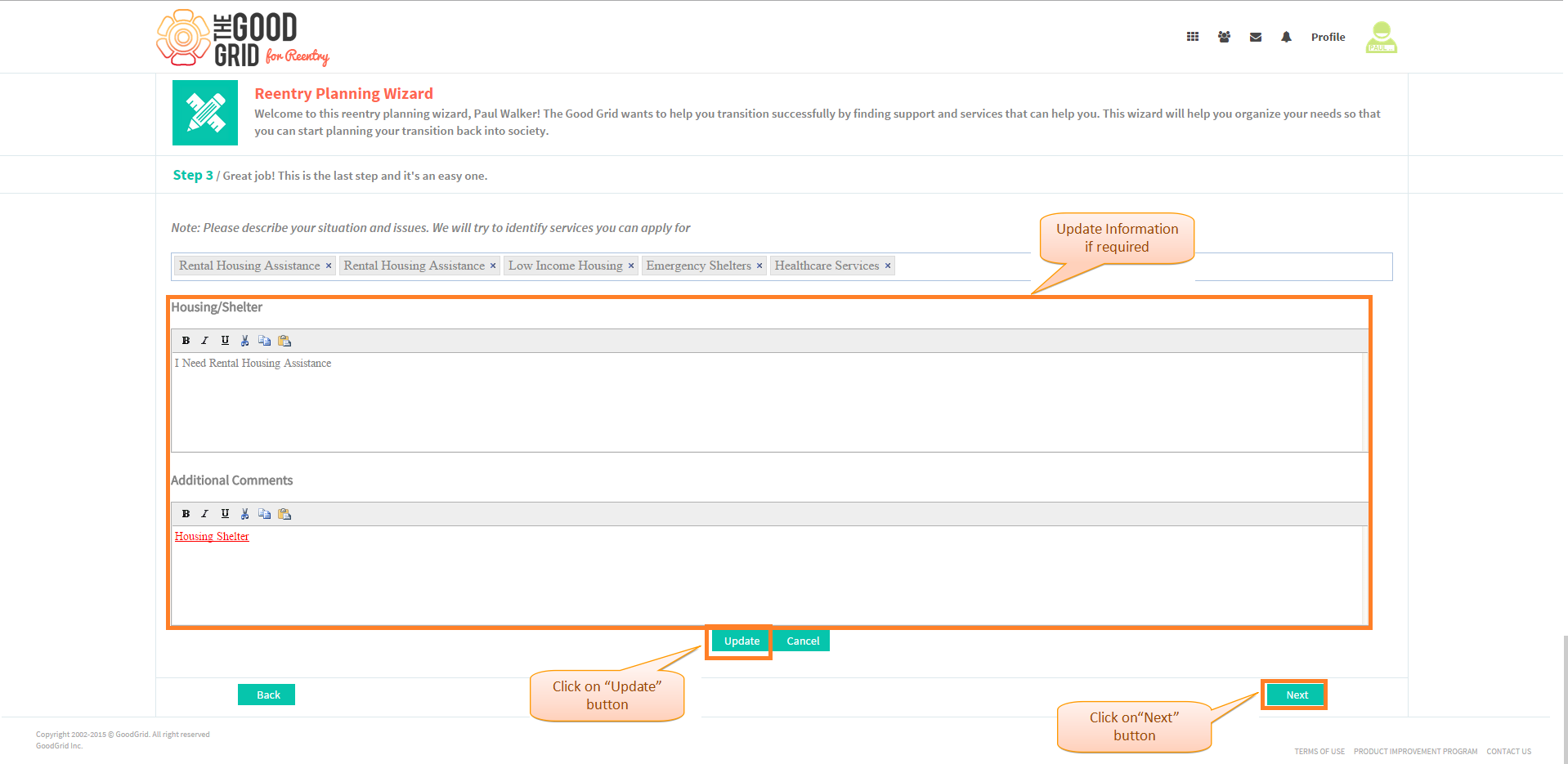The width and height of the screenshot is (1568, 764).
Task: Click the Emergency Shelters tag label
Action: click(698, 266)
